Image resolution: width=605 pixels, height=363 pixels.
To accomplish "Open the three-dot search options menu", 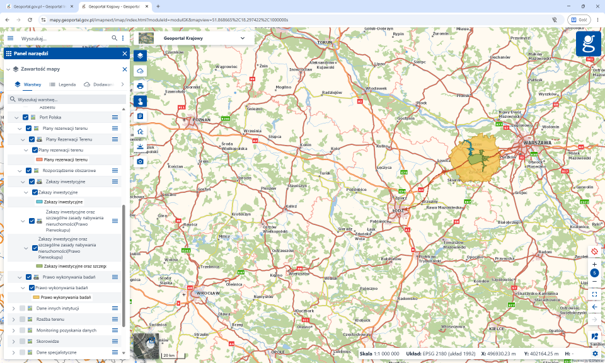I will (x=123, y=38).
